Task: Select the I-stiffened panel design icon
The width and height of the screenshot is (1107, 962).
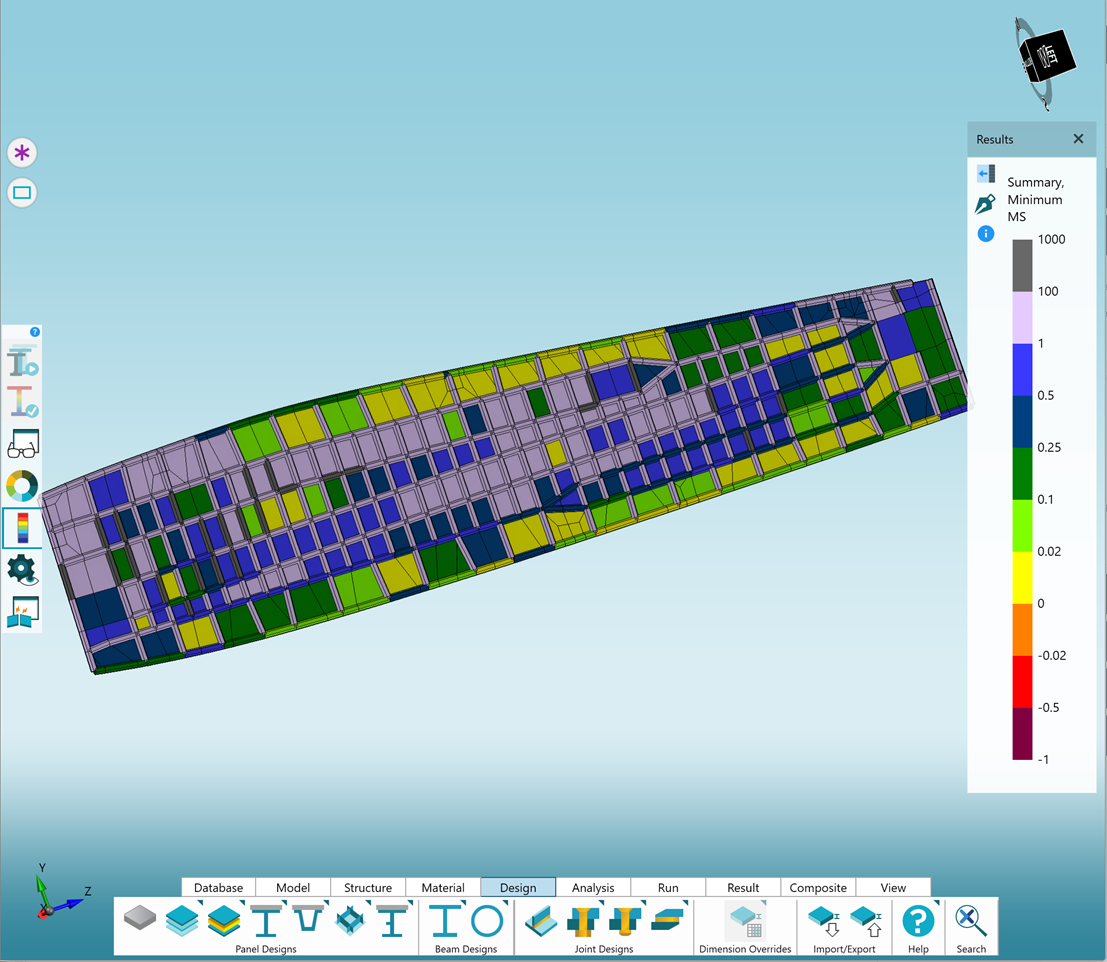Action: (x=266, y=920)
